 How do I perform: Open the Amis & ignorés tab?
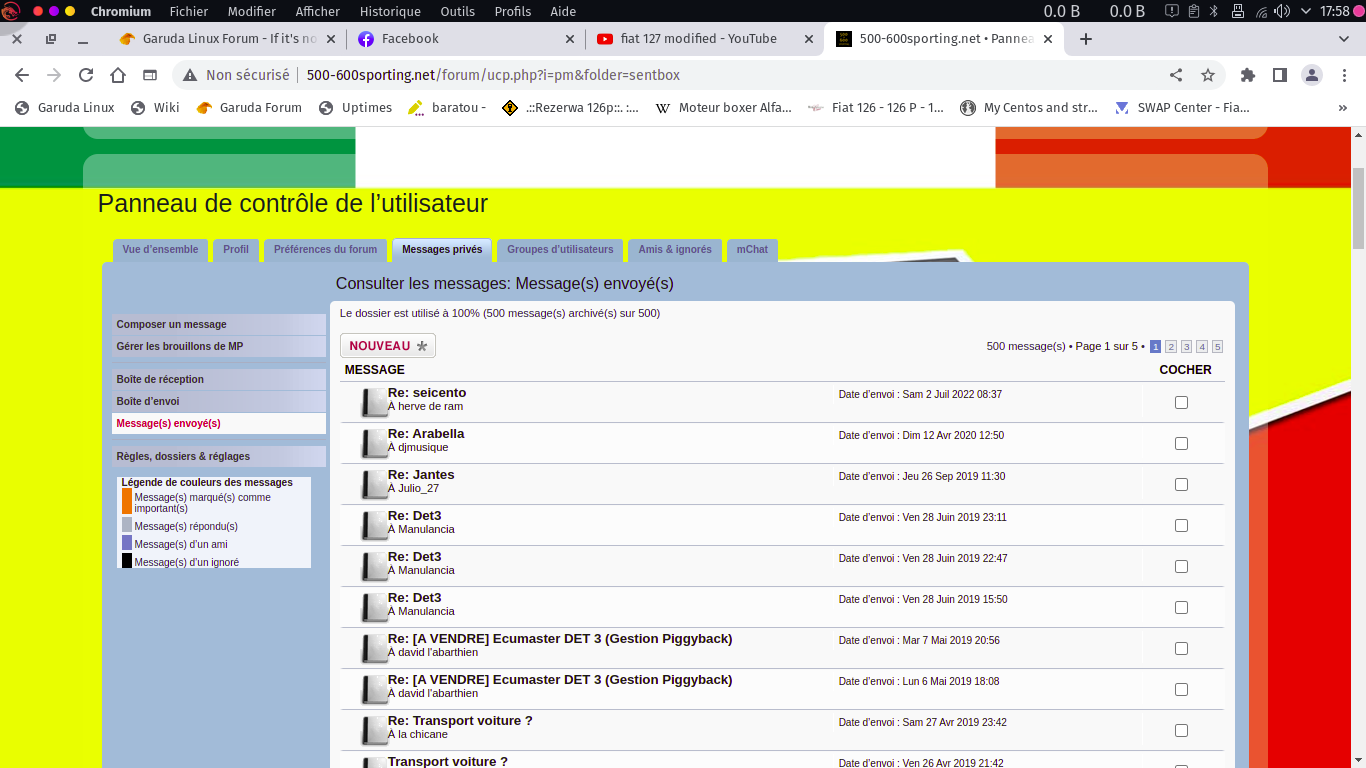pyautogui.click(x=675, y=250)
